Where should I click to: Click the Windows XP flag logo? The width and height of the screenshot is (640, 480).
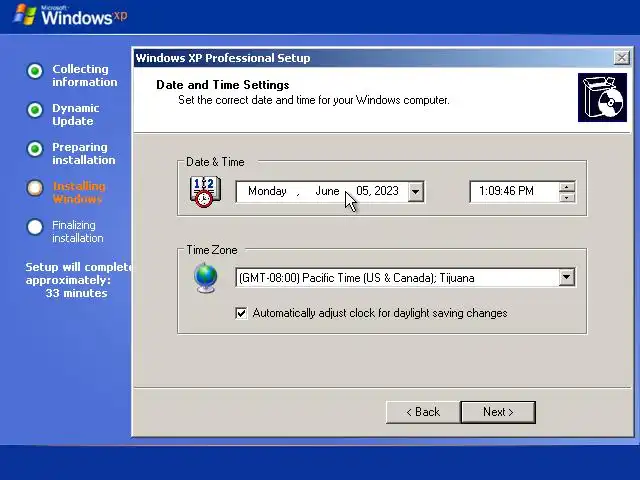point(24,15)
